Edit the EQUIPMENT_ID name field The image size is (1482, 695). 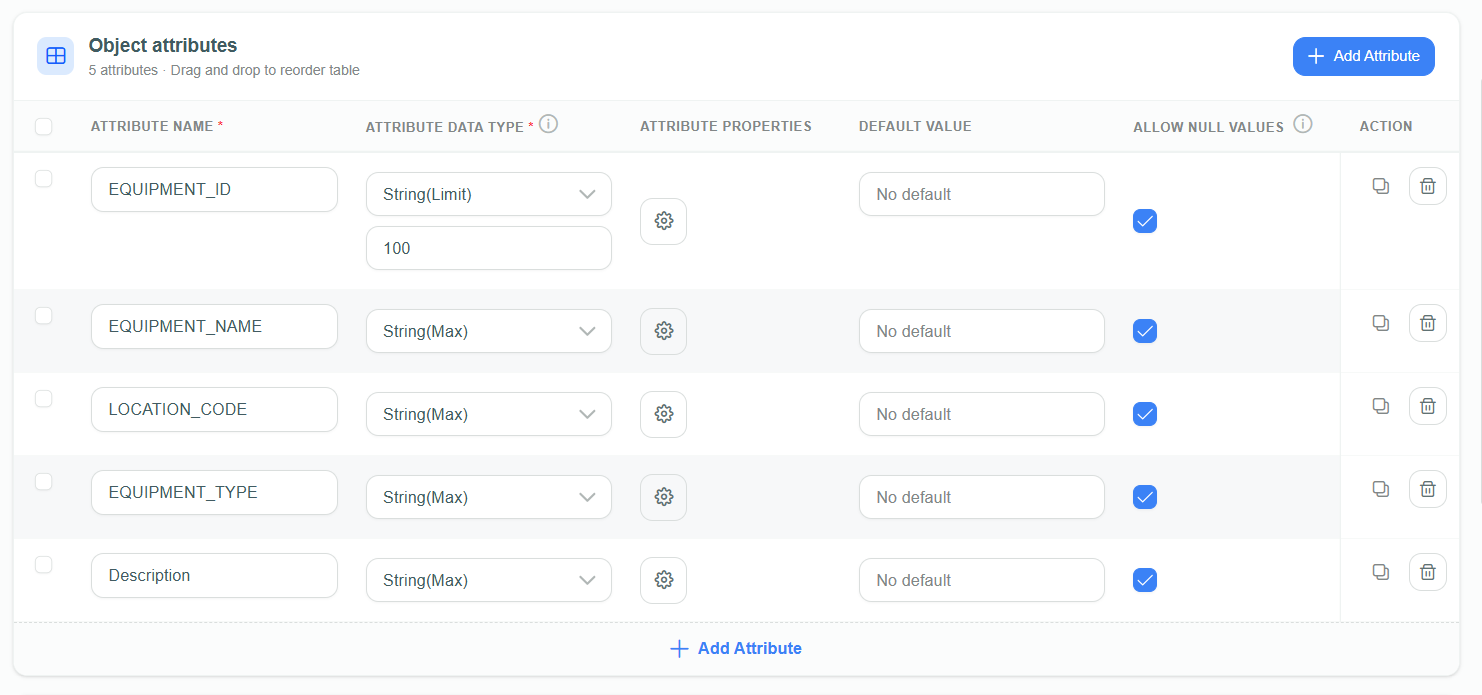point(214,189)
